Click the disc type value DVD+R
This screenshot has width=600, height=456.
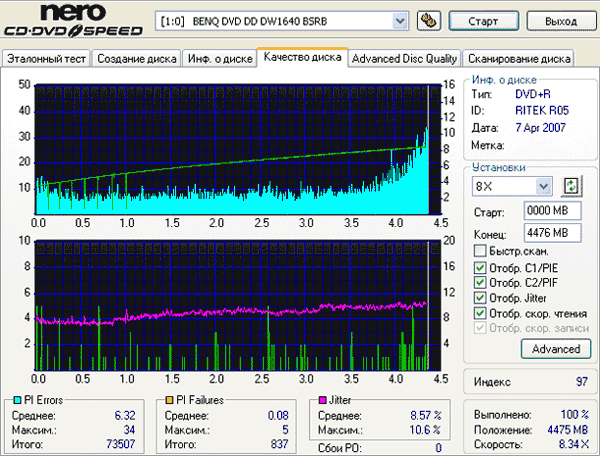533,94
